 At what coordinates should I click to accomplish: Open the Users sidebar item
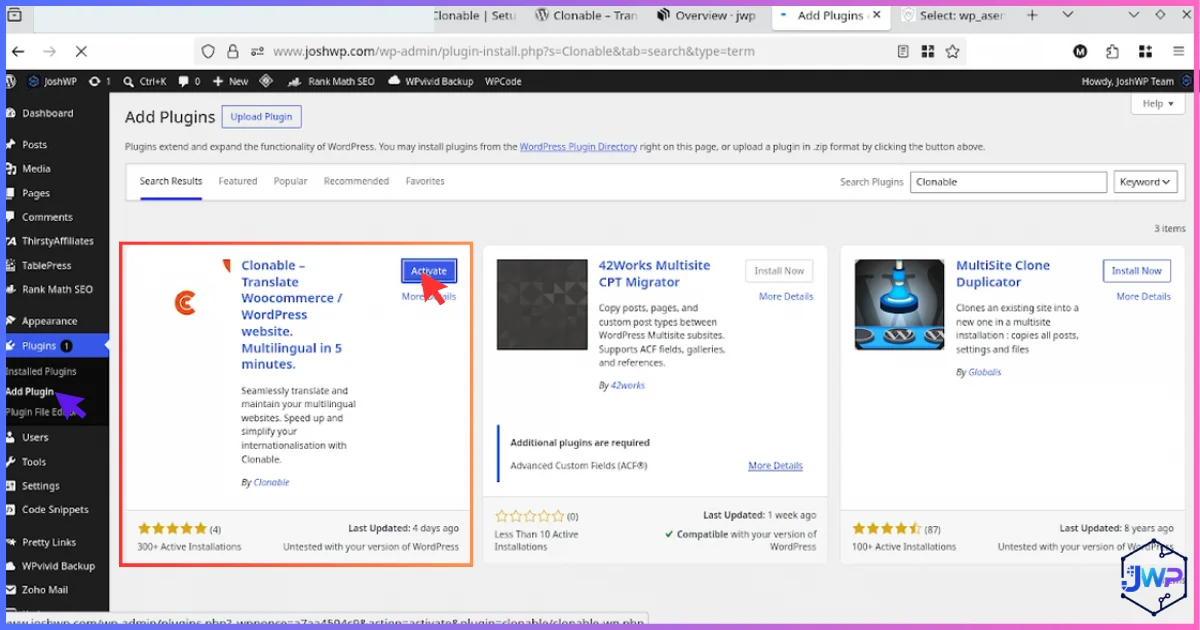35,437
